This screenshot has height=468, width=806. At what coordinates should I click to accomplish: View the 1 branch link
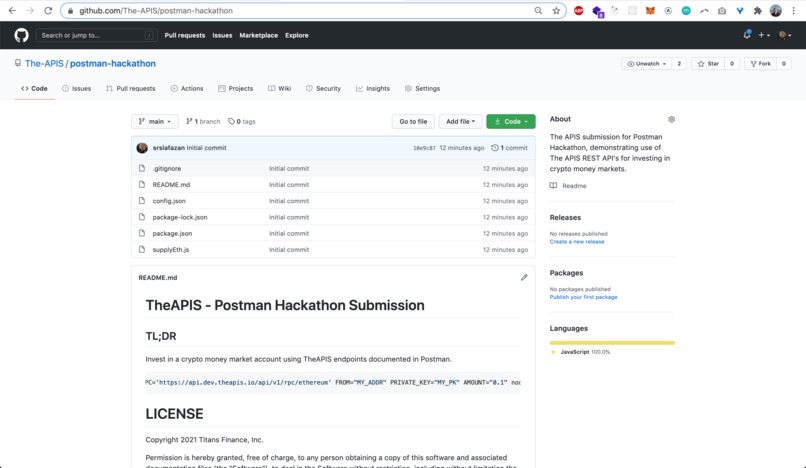click(x=203, y=121)
